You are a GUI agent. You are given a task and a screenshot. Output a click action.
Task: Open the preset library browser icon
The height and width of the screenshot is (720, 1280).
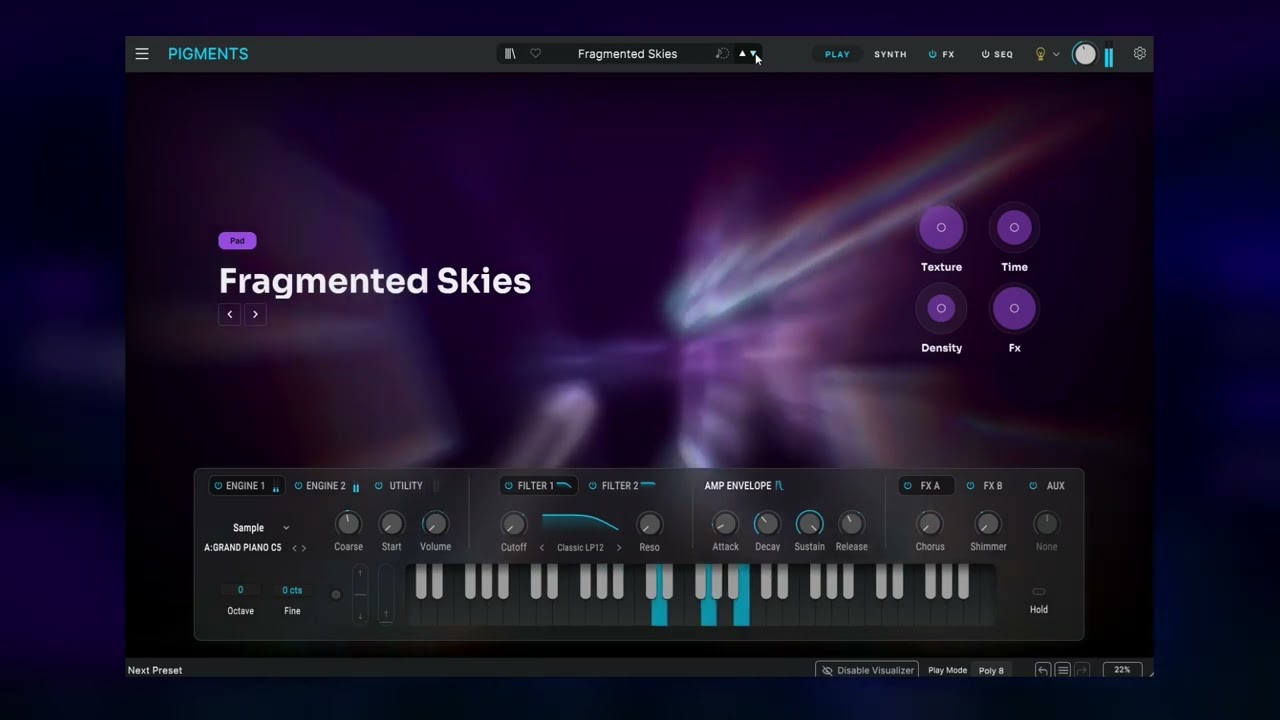point(510,54)
